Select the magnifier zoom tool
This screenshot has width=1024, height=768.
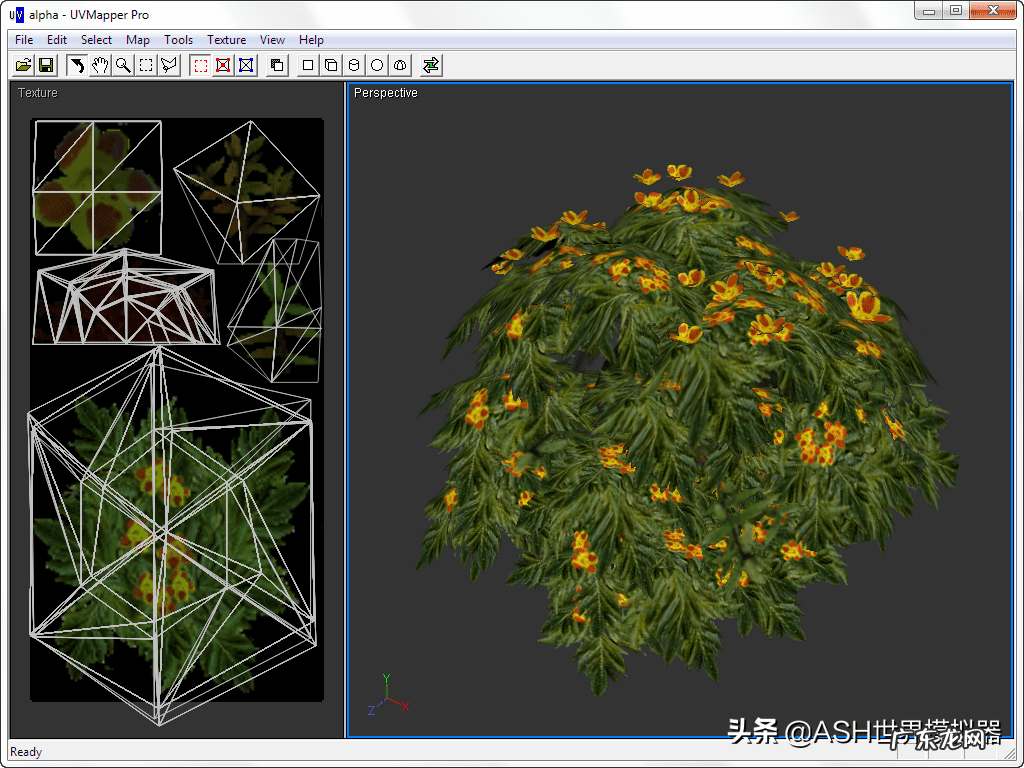[x=123, y=65]
